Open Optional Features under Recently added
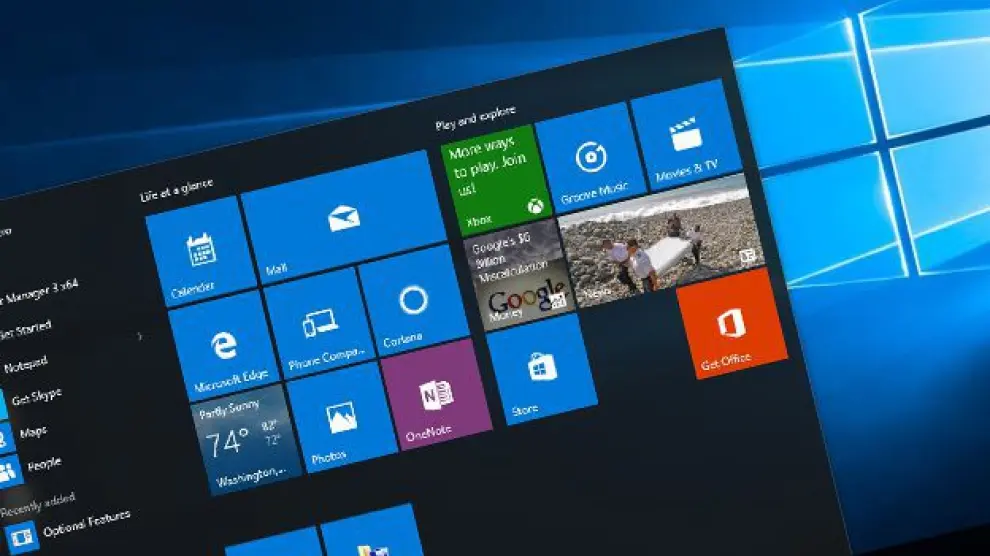Screen dimensions: 990x556 [x=85, y=520]
